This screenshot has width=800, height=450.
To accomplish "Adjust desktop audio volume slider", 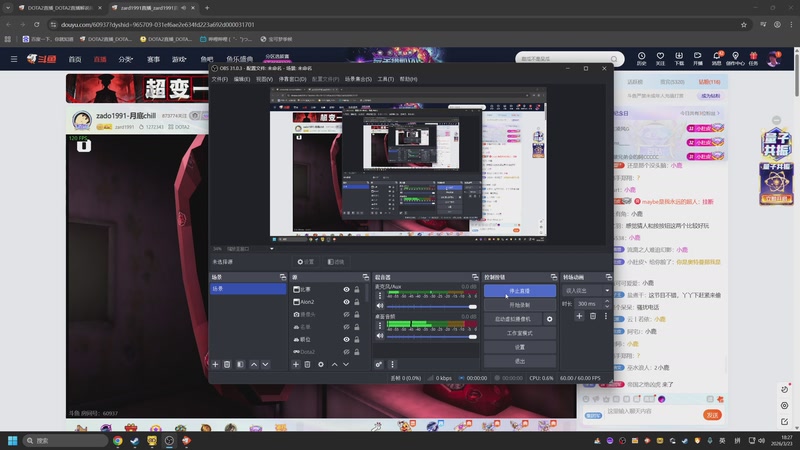I will [432, 337].
